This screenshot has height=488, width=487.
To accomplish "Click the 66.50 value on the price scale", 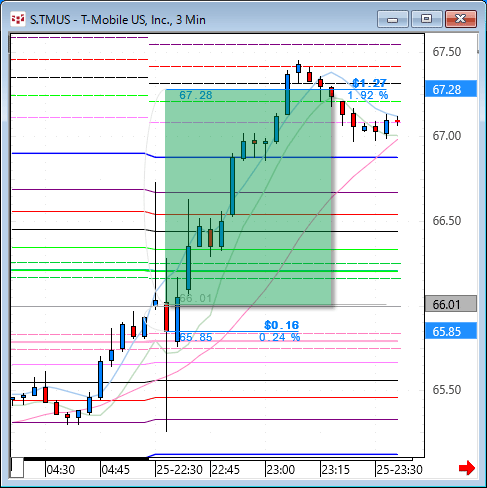I will coord(447,220).
